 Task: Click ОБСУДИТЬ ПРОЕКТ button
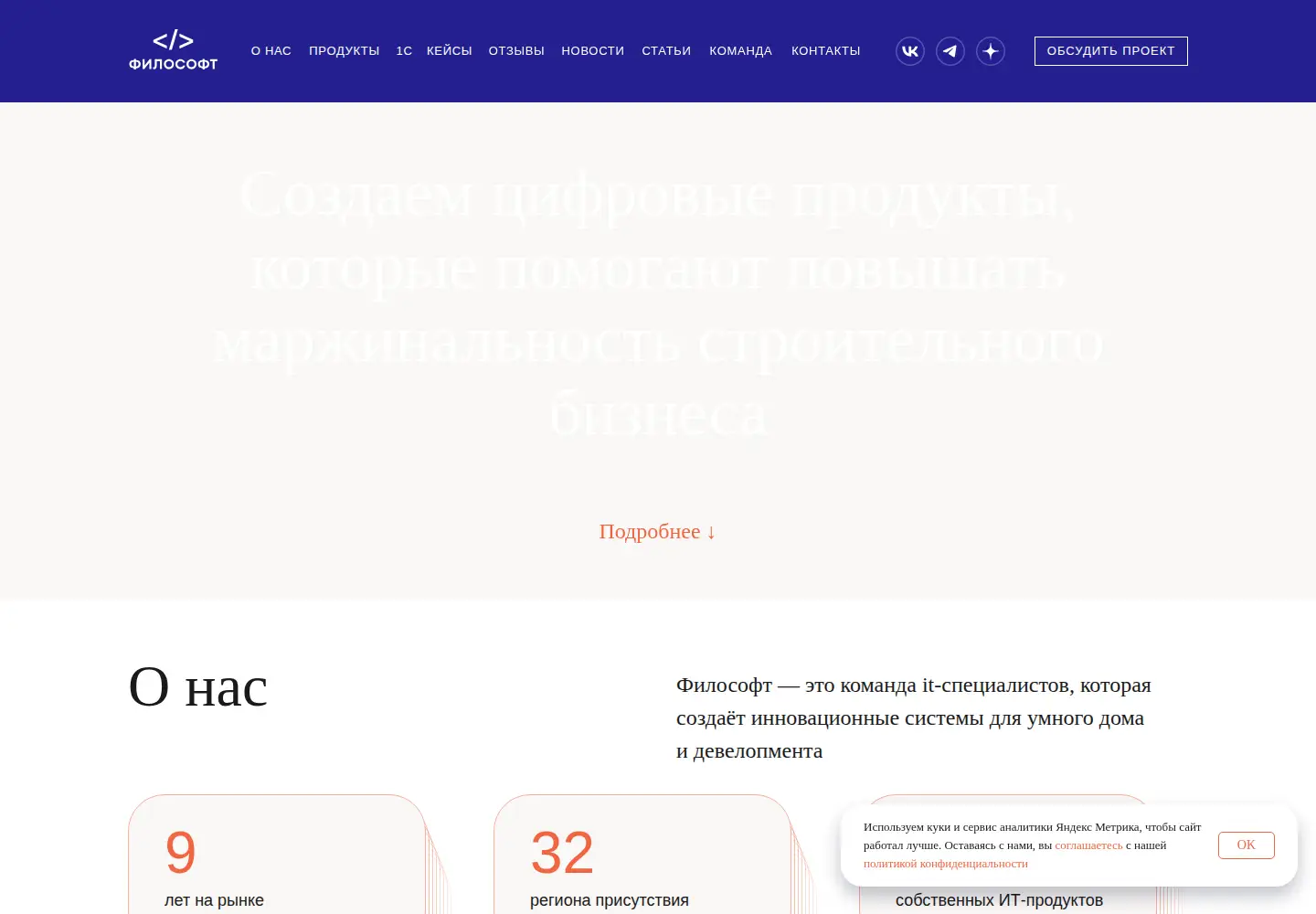point(1111,51)
